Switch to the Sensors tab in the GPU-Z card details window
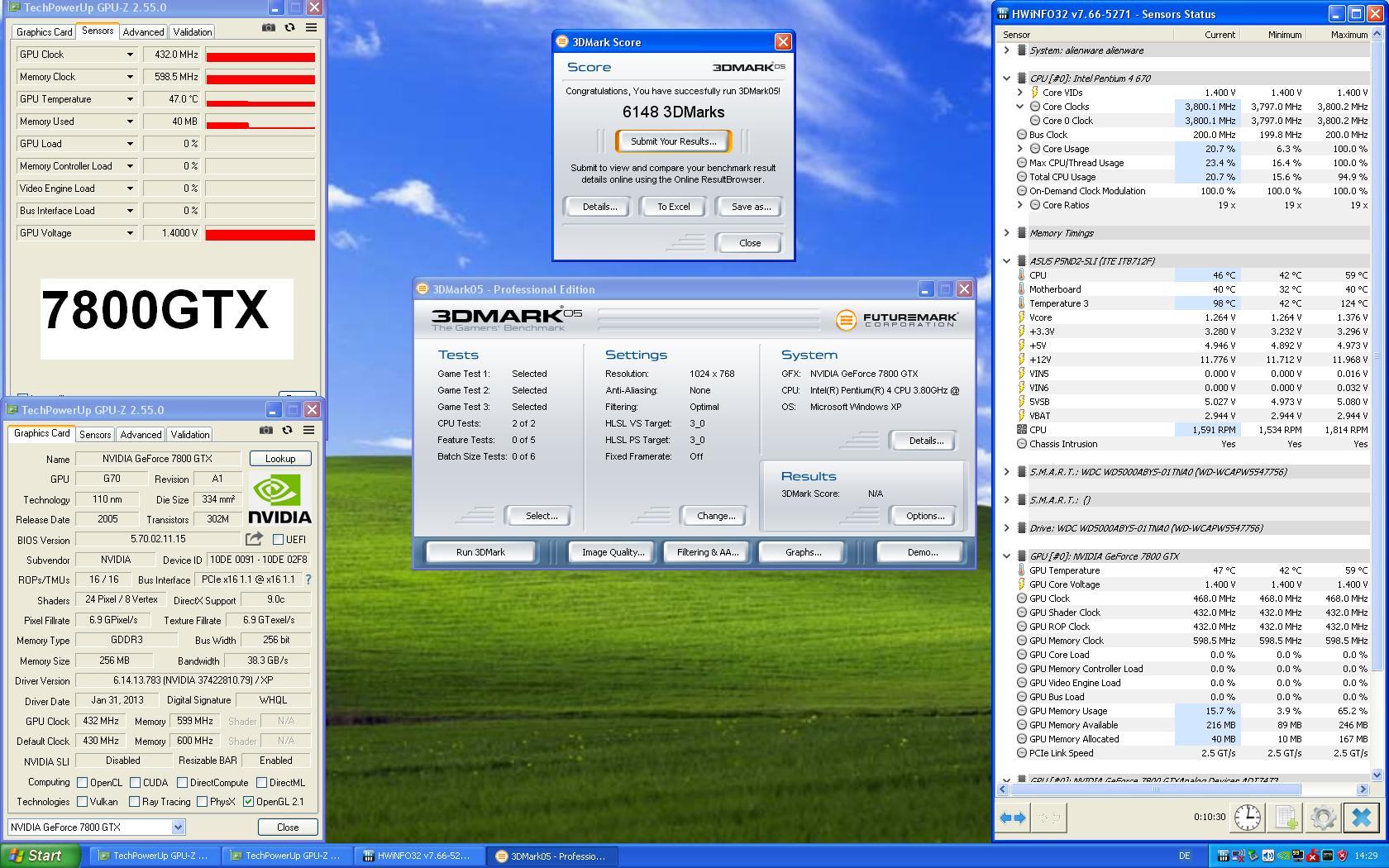The height and width of the screenshot is (868, 1389). (95, 435)
